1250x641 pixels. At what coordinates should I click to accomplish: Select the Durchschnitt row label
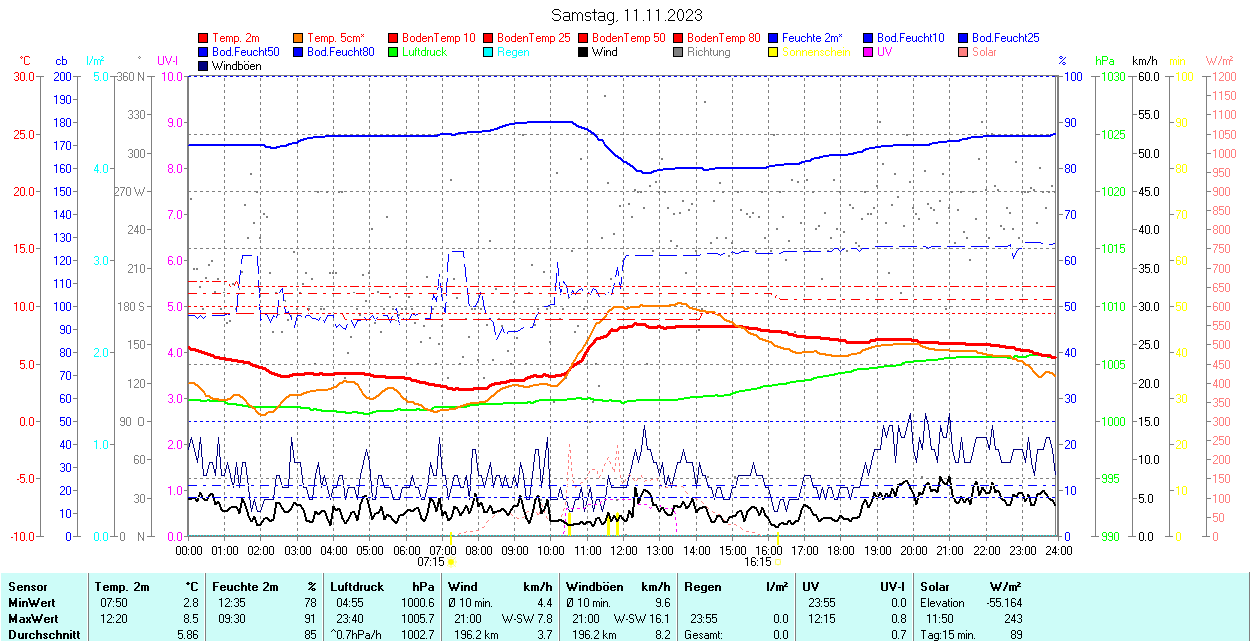40,635
